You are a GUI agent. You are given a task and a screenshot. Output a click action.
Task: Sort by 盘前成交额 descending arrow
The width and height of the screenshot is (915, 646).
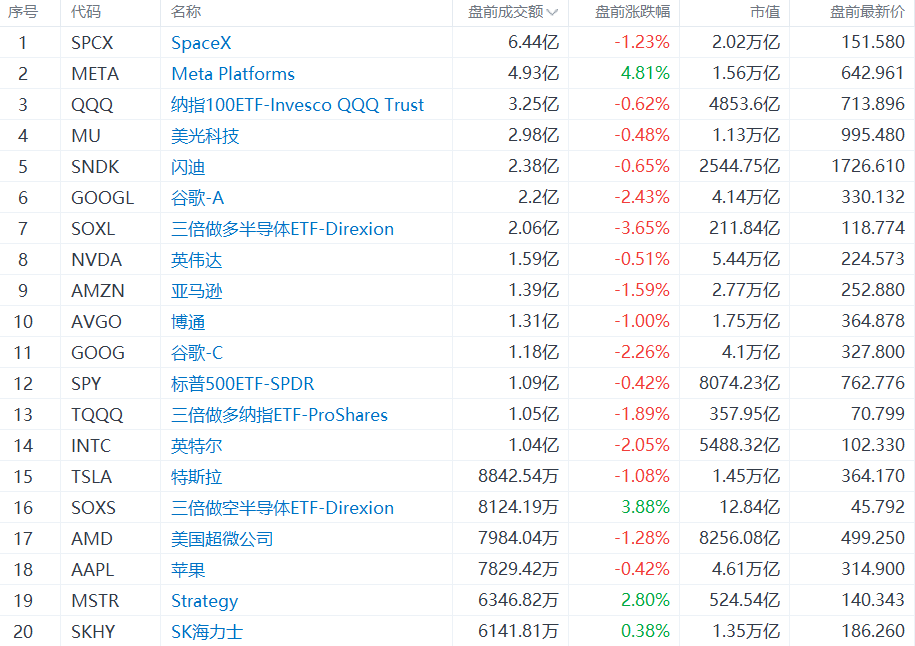(553, 12)
